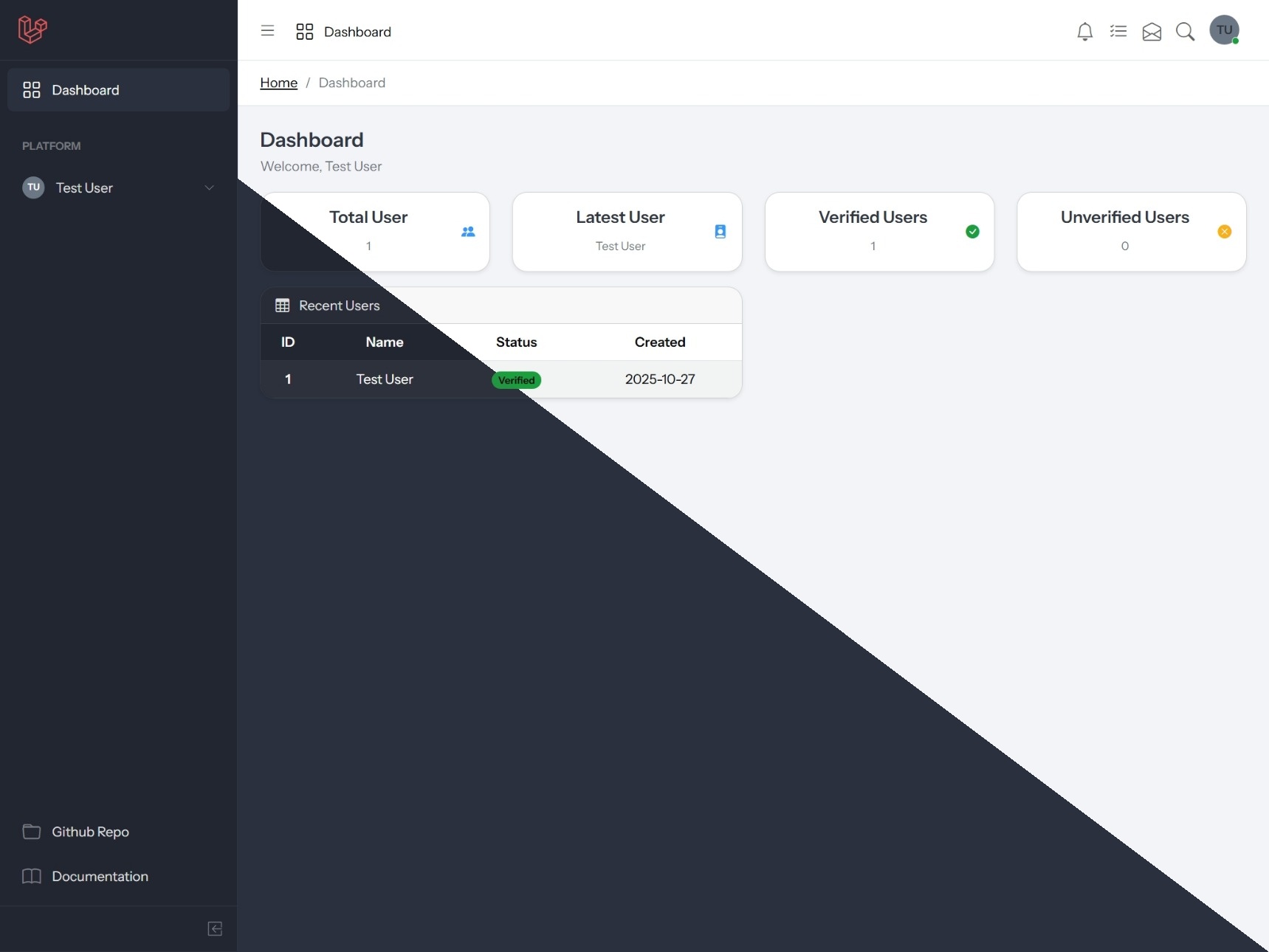Click the Laravel logo in sidebar
Viewport: 1269px width, 952px height.
pyautogui.click(x=32, y=30)
